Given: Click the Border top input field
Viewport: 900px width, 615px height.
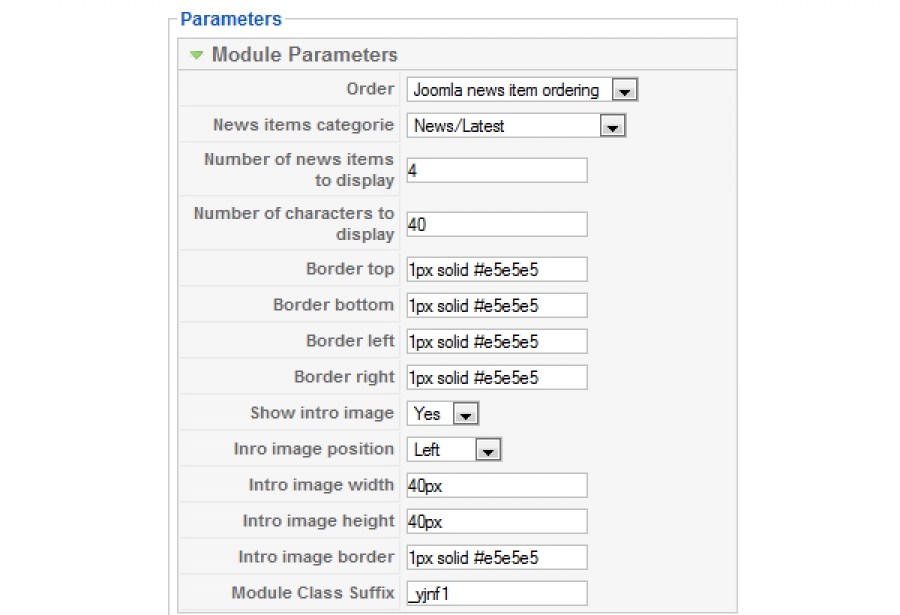Looking at the screenshot, I should click(496, 270).
